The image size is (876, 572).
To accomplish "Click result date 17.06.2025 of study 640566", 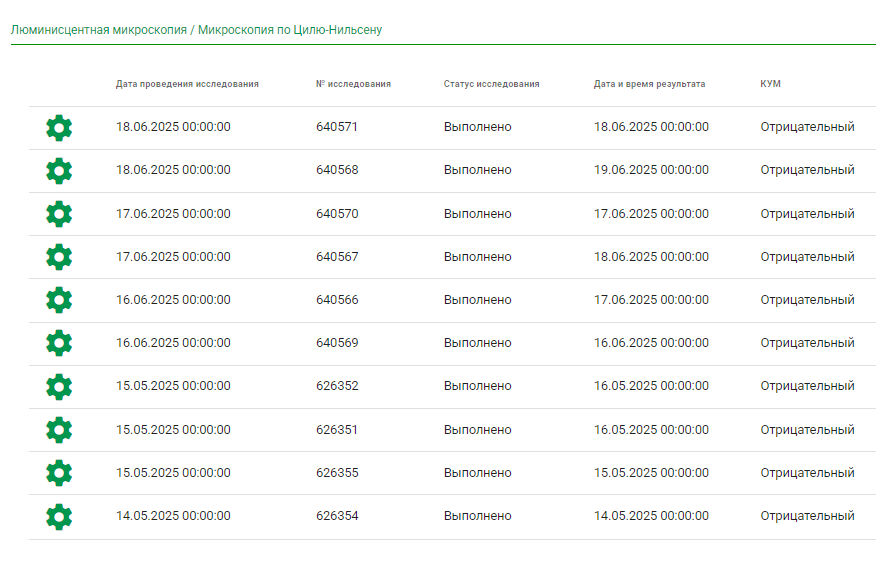I will [651, 300].
